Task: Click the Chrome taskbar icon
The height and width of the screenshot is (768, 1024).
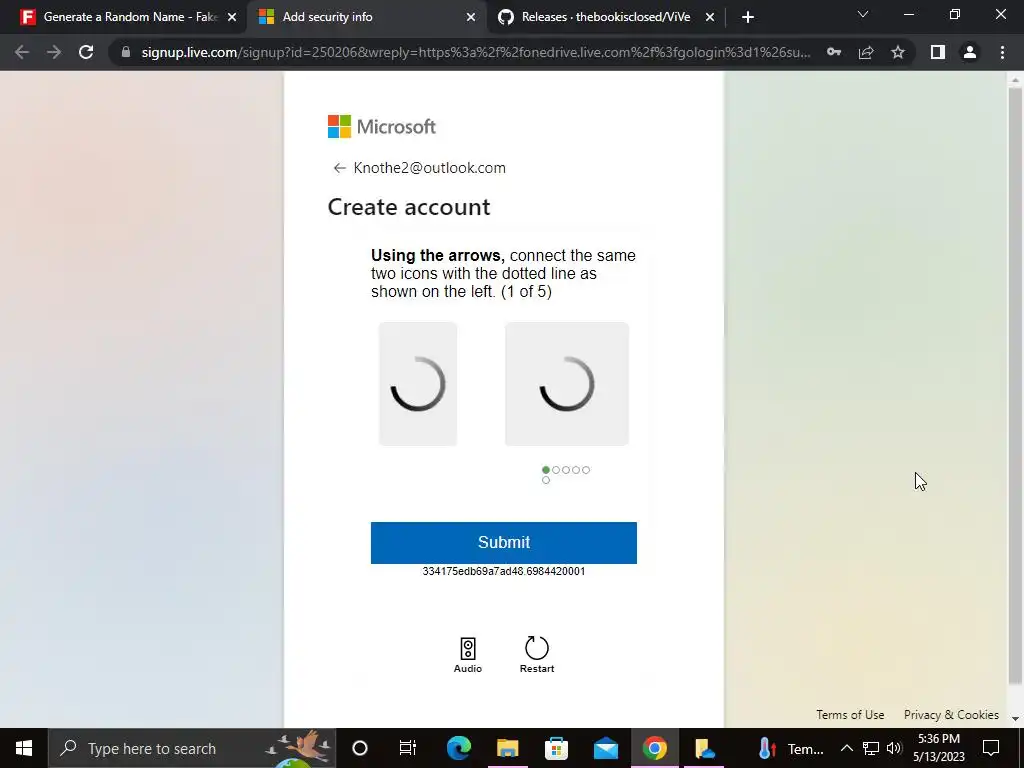Action: 654,748
